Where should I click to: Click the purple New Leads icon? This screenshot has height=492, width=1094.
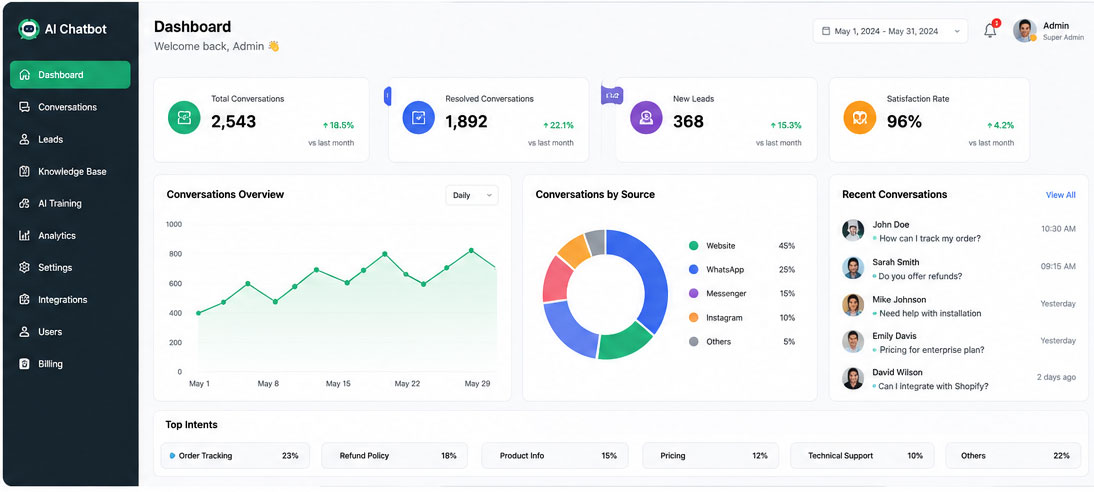tap(646, 117)
